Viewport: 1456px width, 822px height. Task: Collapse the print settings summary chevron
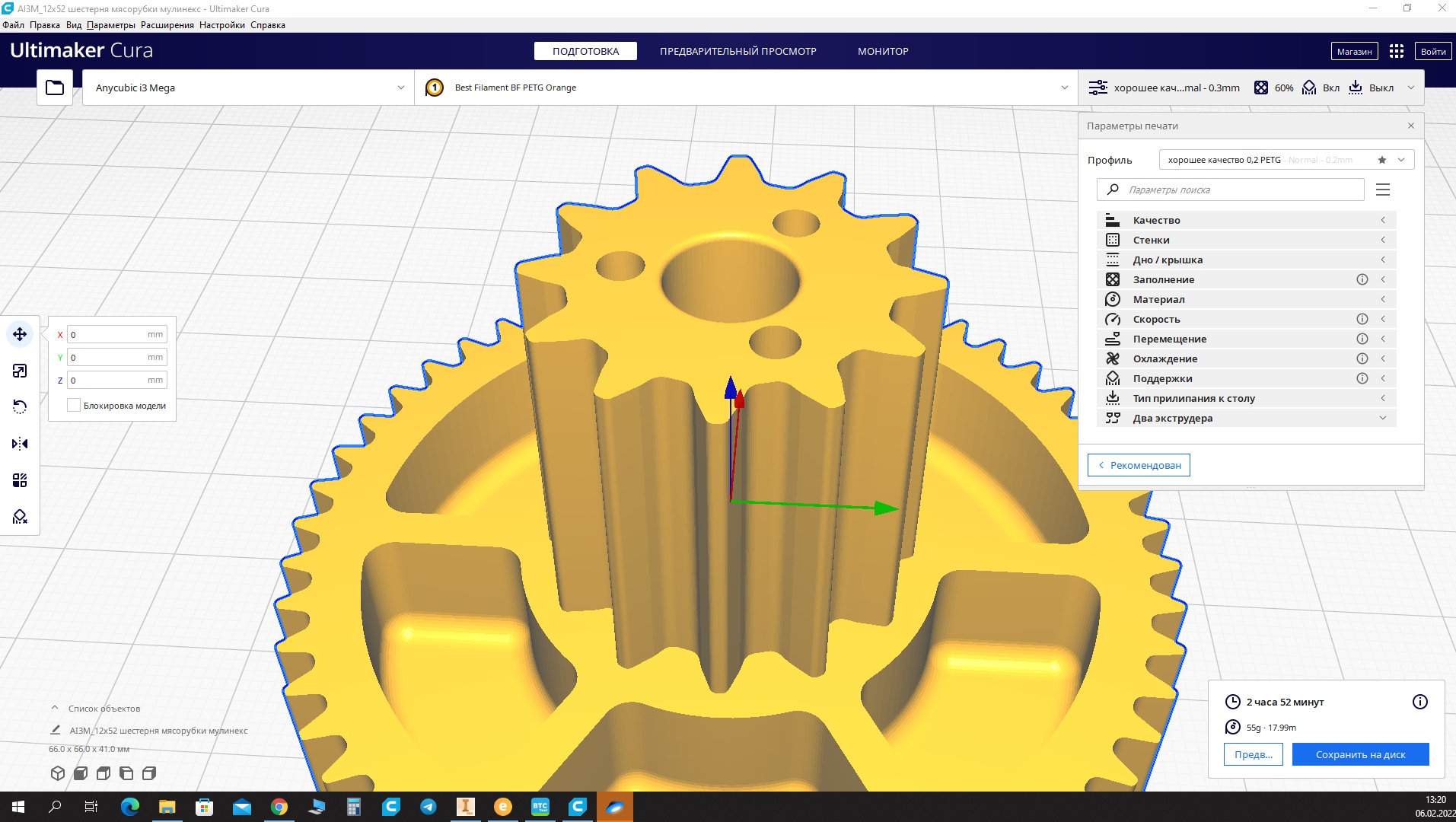(x=1410, y=88)
